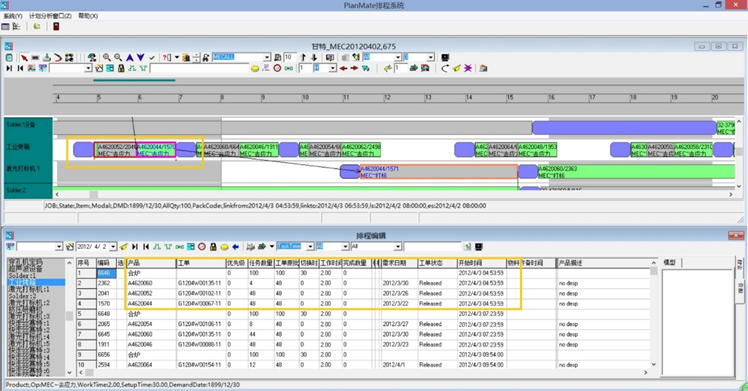Open the 计划分析窗口 menu

click(x=51, y=16)
